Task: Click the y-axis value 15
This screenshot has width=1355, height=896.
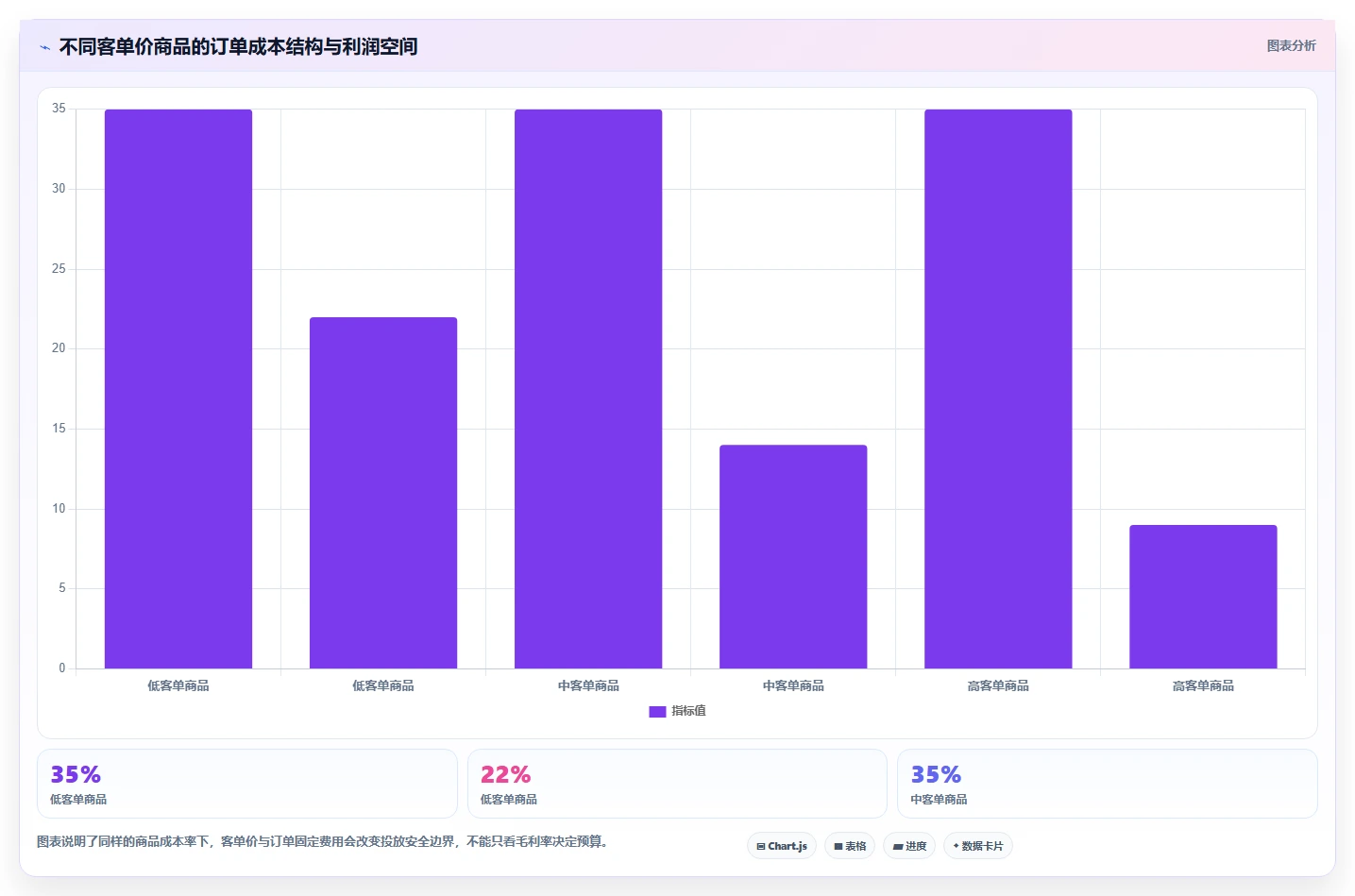Action: (x=59, y=429)
